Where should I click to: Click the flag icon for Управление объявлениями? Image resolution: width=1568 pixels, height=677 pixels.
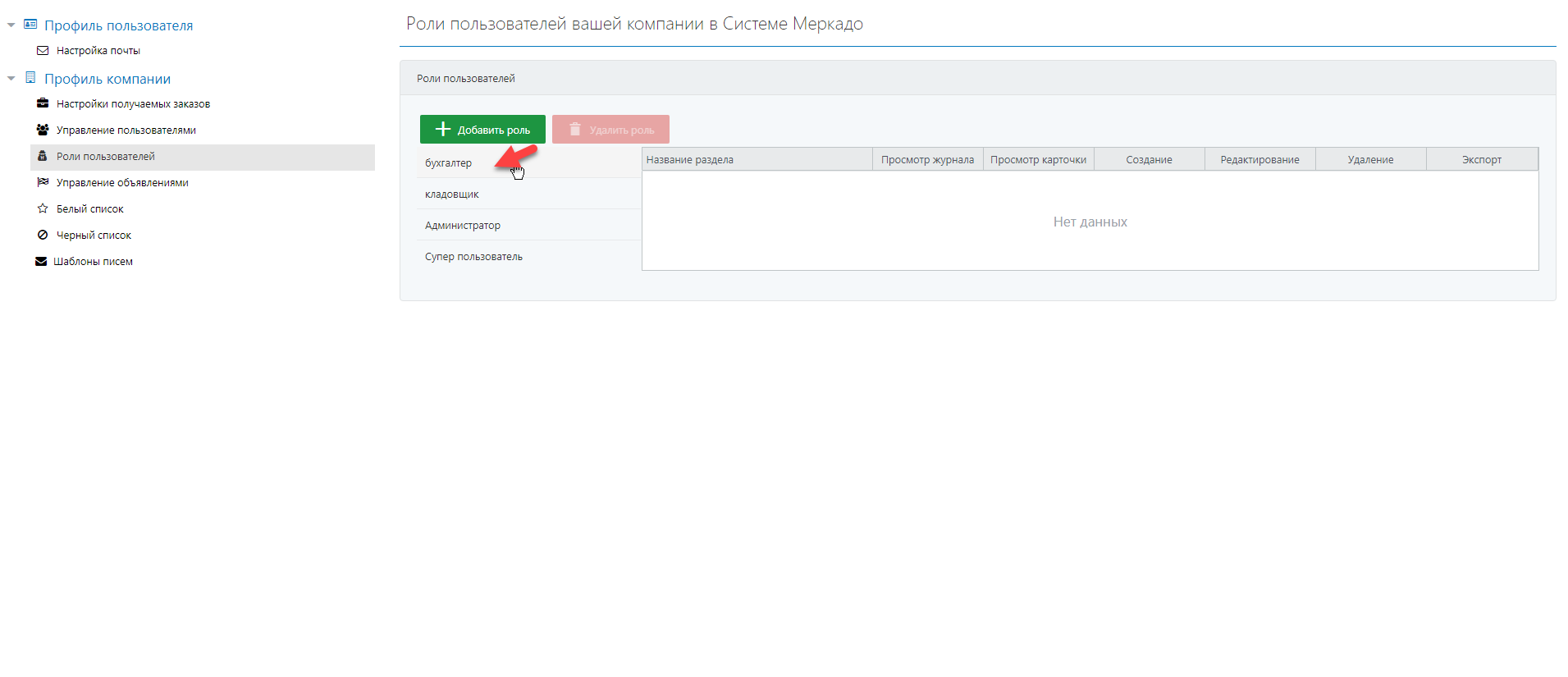(43, 183)
